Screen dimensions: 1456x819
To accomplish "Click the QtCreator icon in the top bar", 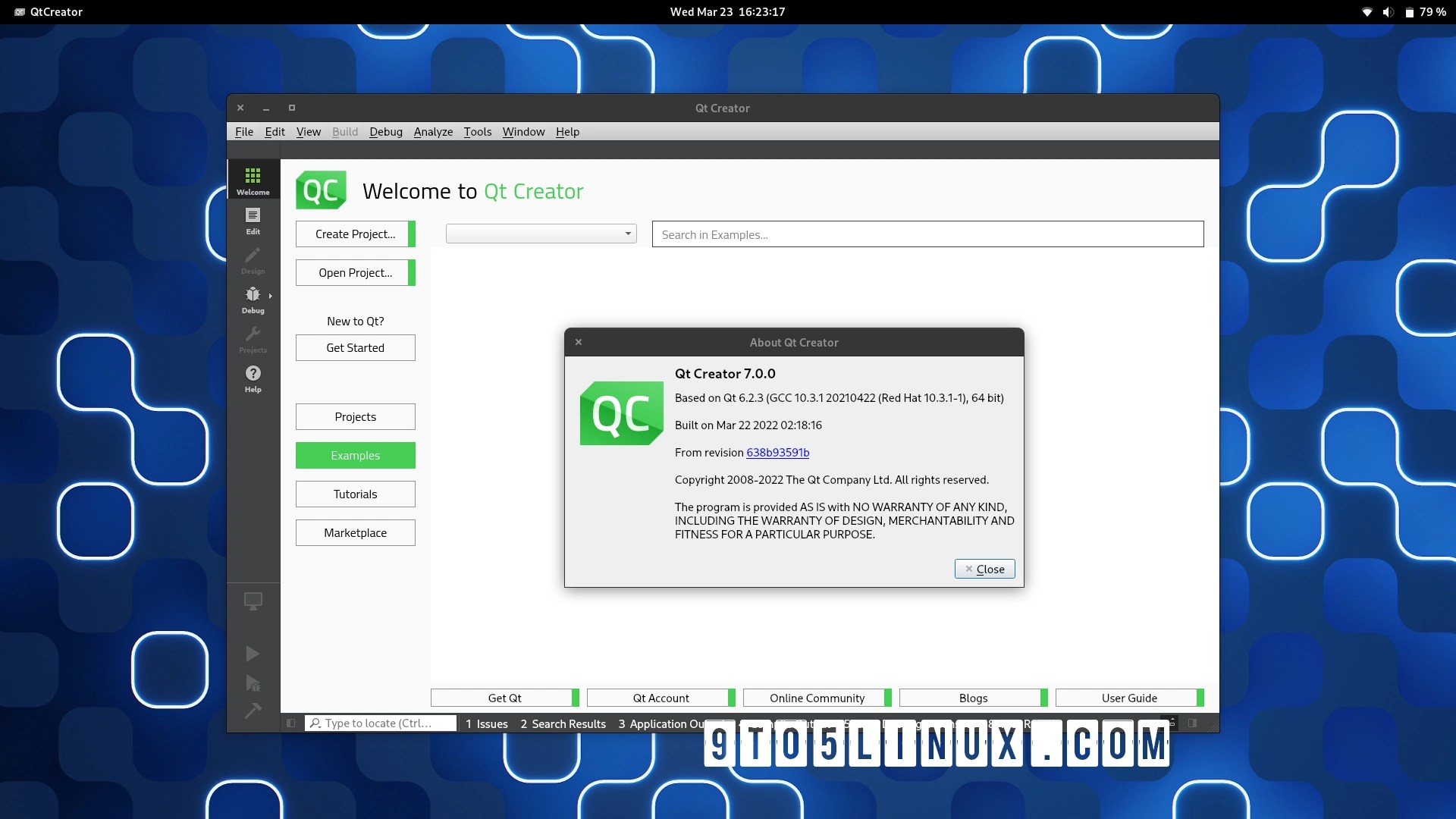I will point(18,11).
